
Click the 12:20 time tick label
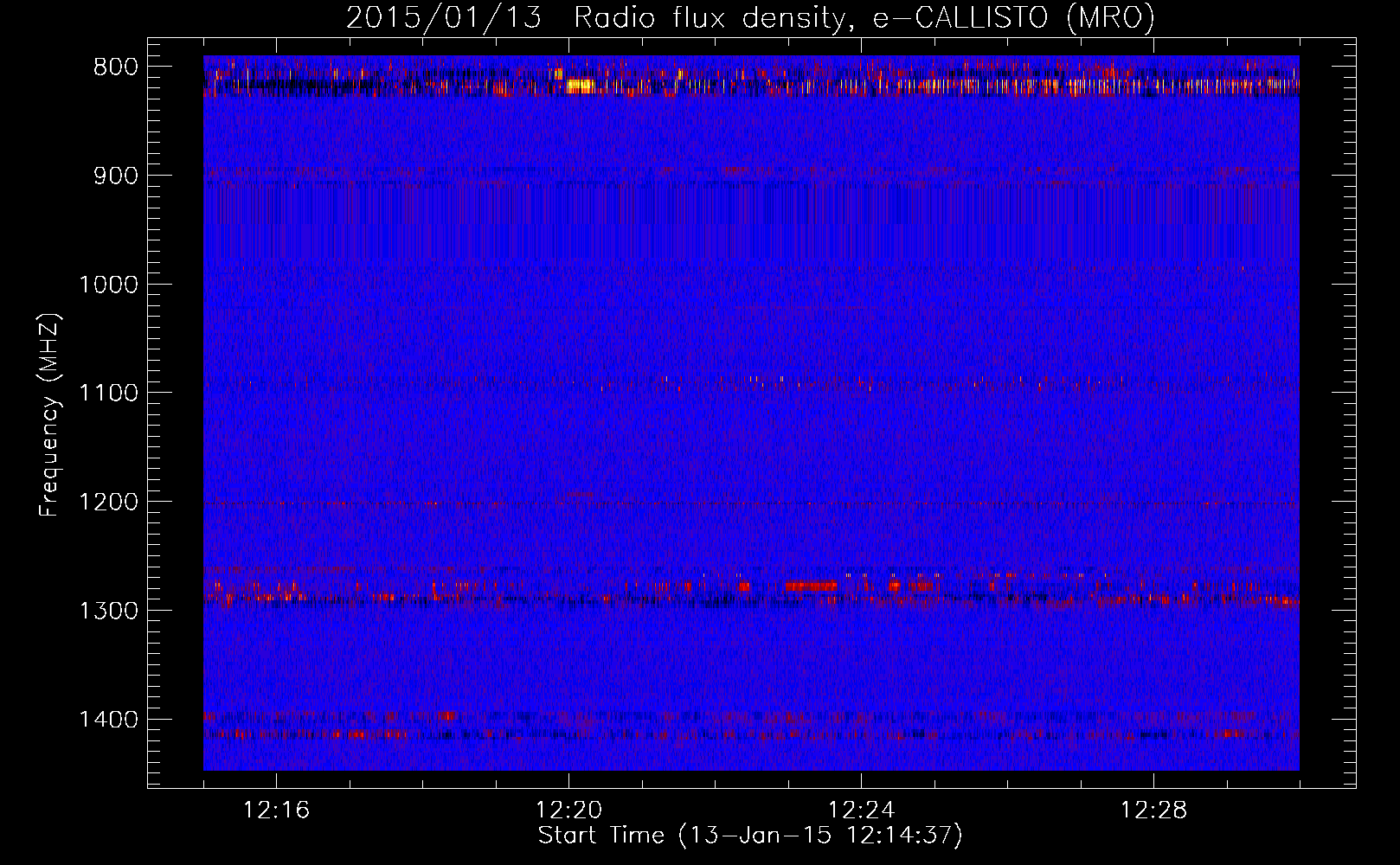pyautogui.click(x=568, y=811)
